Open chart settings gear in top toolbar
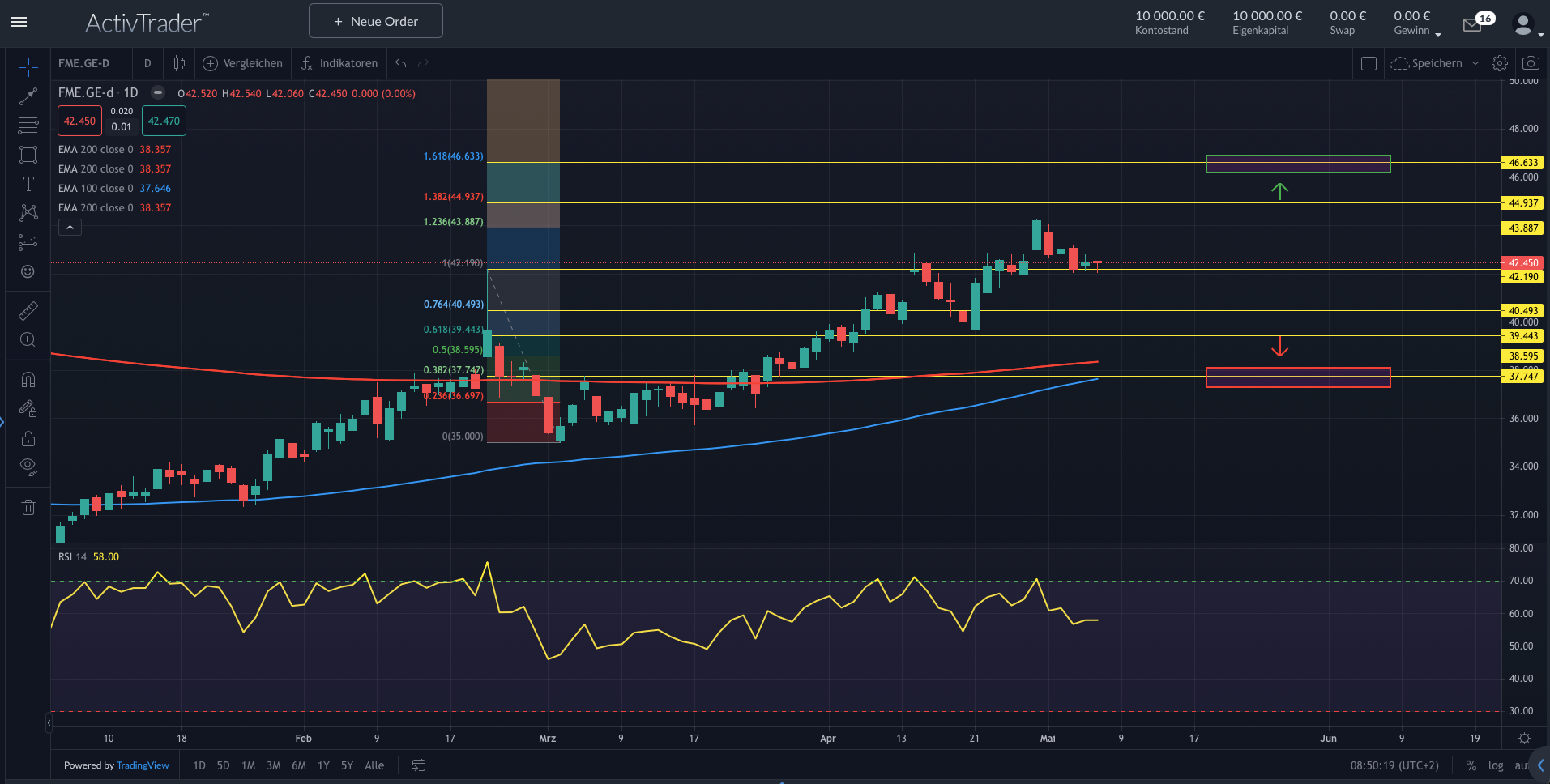The height and width of the screenshot is (784, 1550). click(1500, 63)
